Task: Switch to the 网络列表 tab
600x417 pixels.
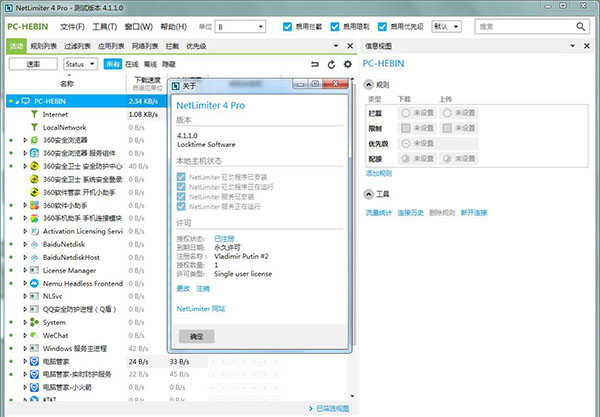Action: (145, 46)
